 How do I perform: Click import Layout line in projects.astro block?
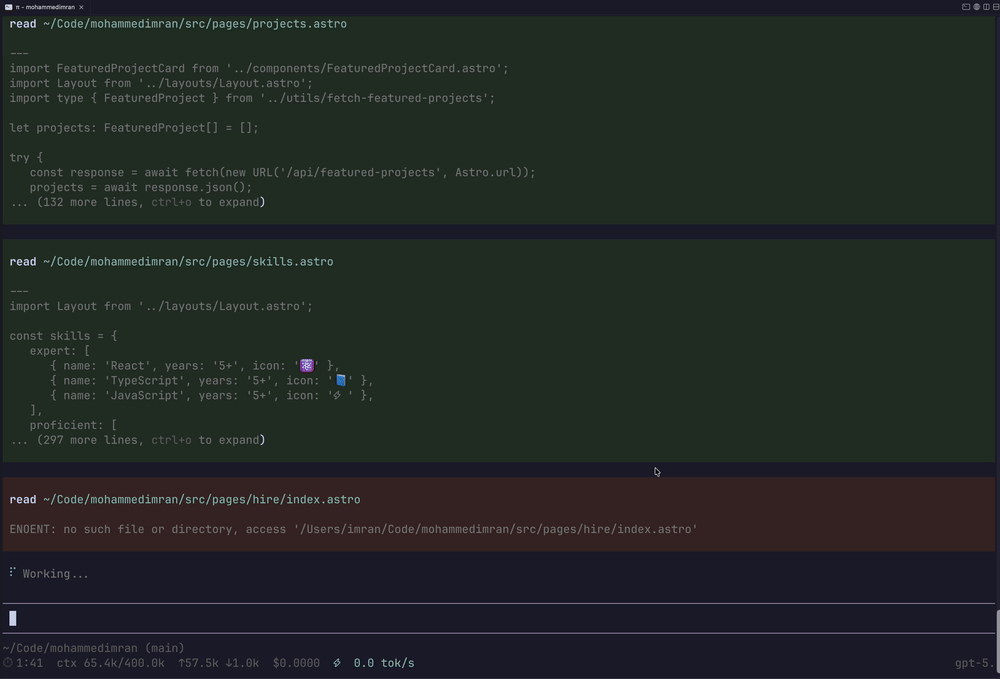coord(161,84)
